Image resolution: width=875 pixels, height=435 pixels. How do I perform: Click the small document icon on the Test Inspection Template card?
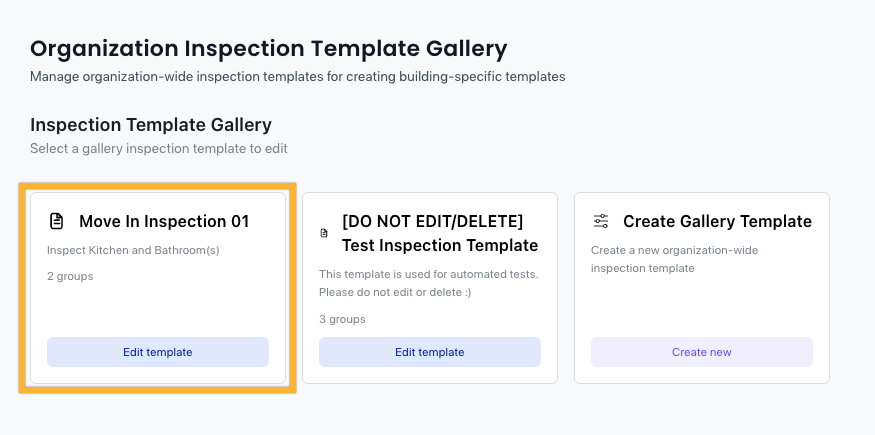pos(324,233)
